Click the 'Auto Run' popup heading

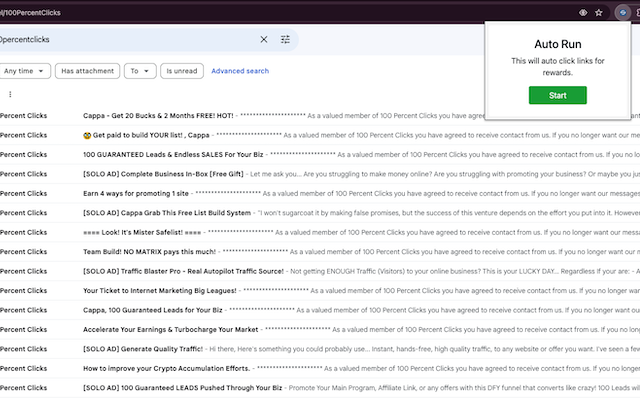click(558, 44)
